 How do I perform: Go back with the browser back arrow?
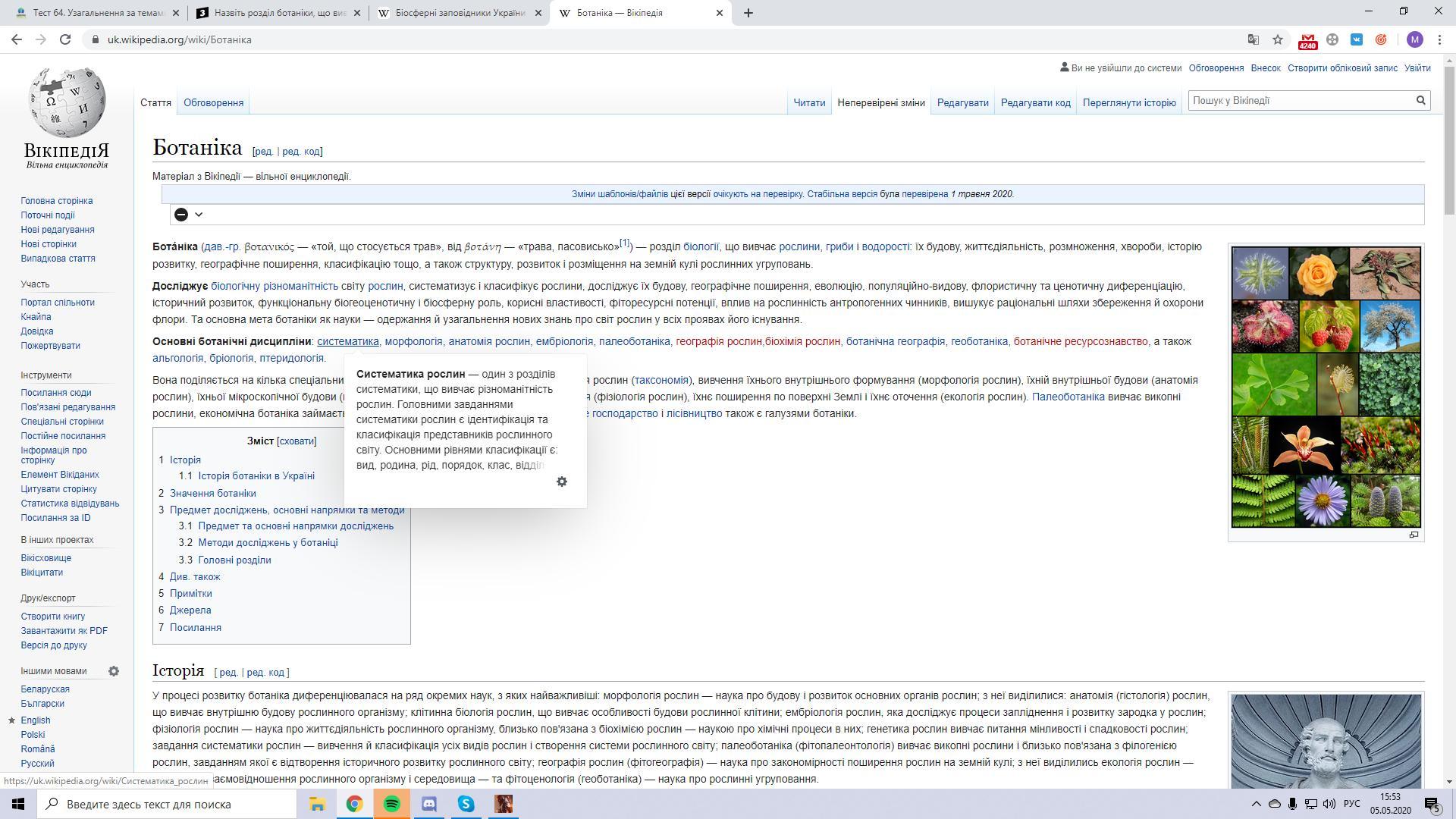[17, 39]
